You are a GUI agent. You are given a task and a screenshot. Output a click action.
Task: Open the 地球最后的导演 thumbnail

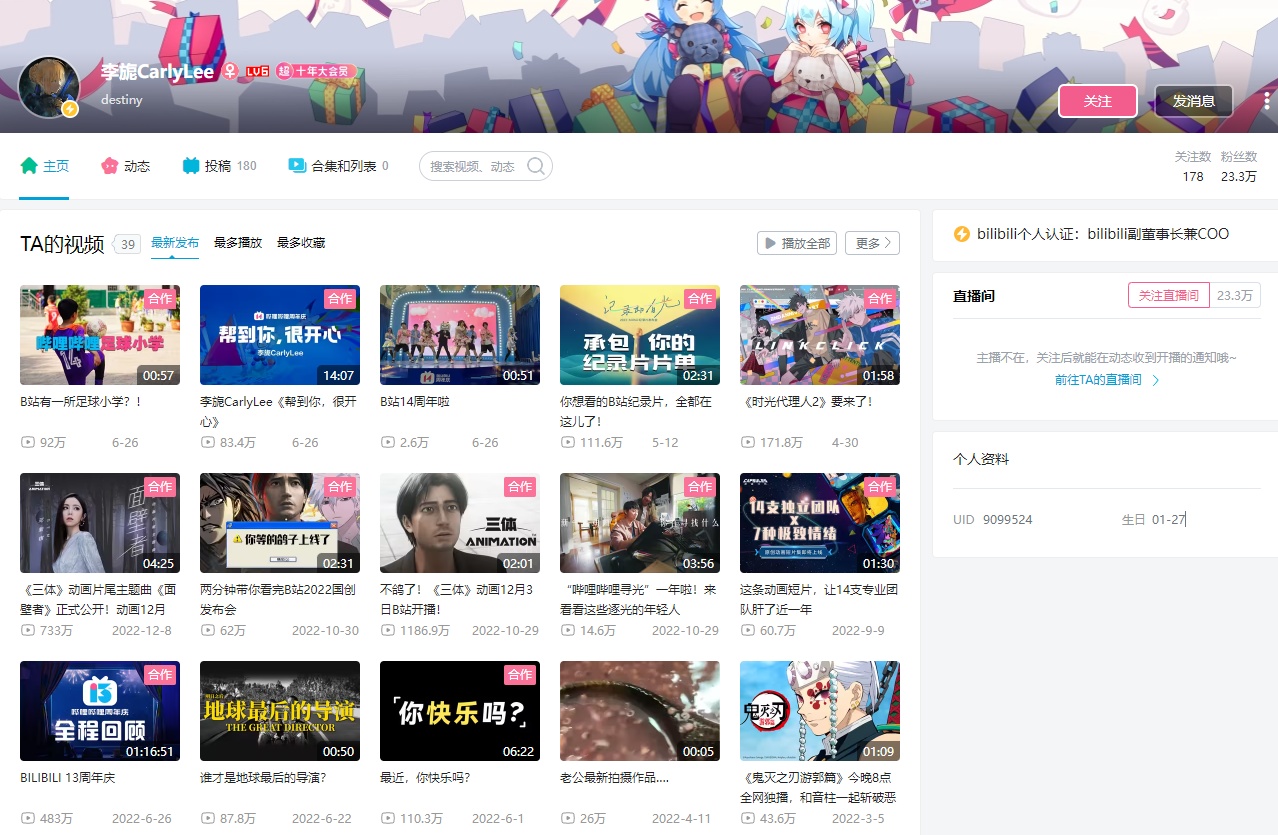280,711
